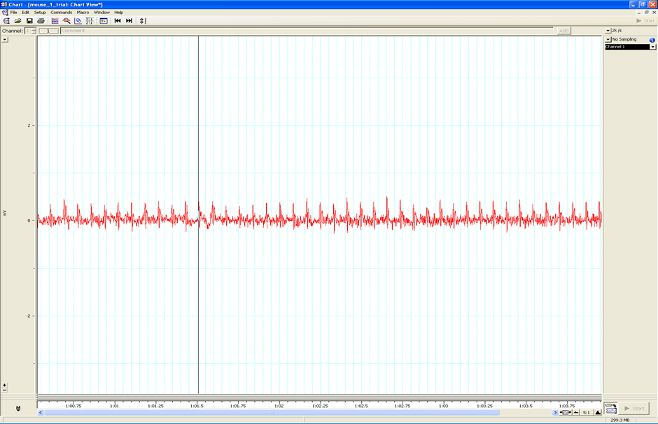Click the Print toolbar icon

coord(41,21)
